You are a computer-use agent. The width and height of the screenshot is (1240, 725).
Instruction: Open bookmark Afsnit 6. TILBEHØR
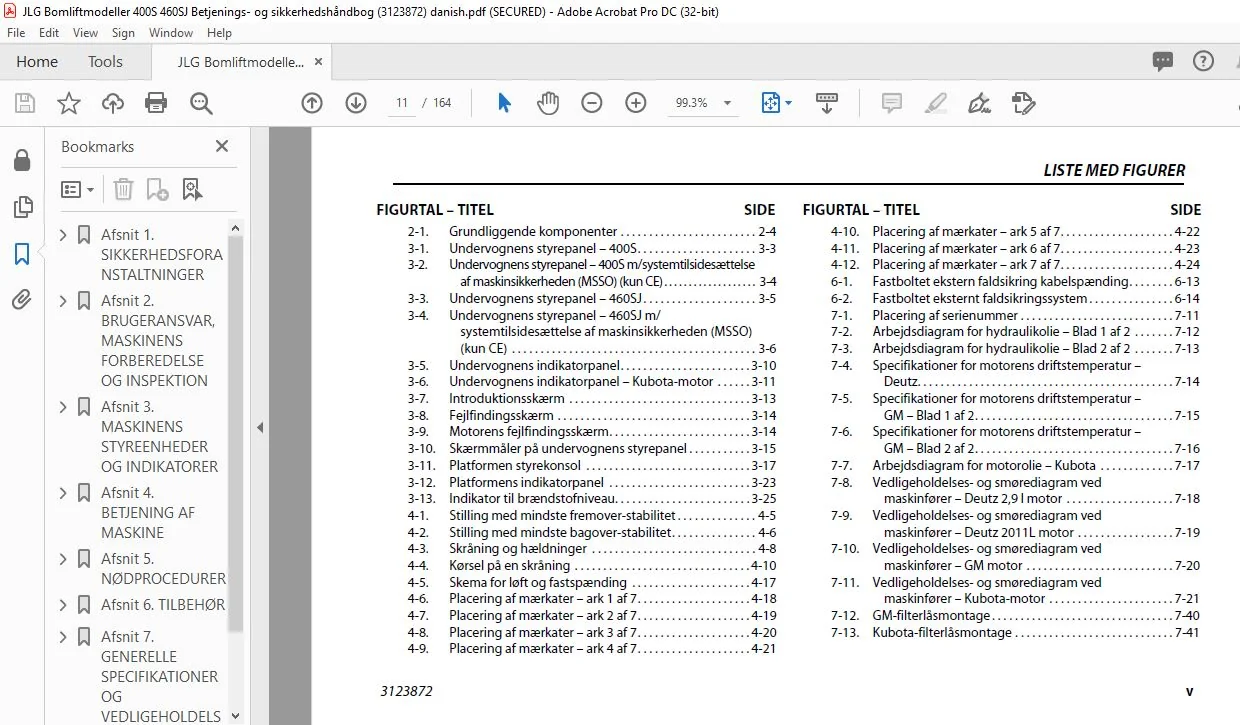pos(163,605)
